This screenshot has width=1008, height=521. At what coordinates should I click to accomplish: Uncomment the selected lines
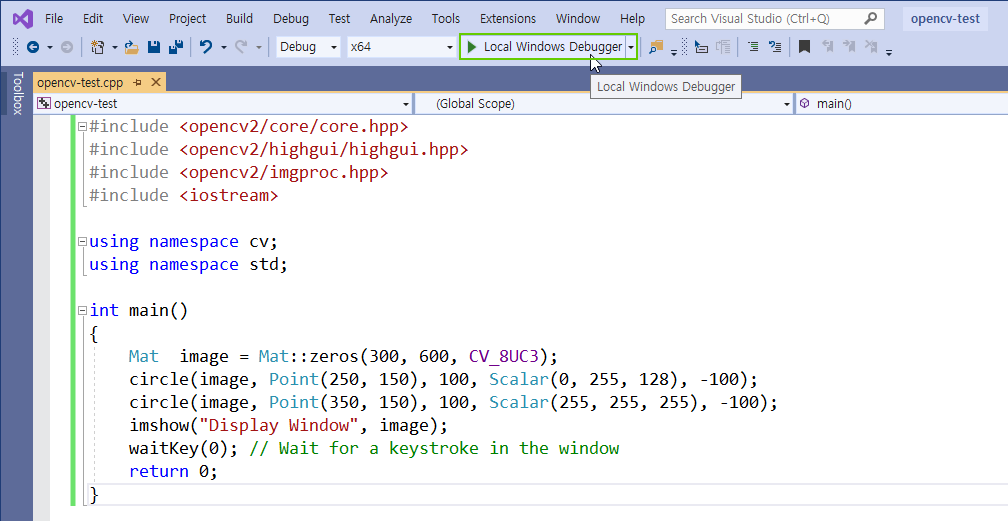tap(775, 47)
